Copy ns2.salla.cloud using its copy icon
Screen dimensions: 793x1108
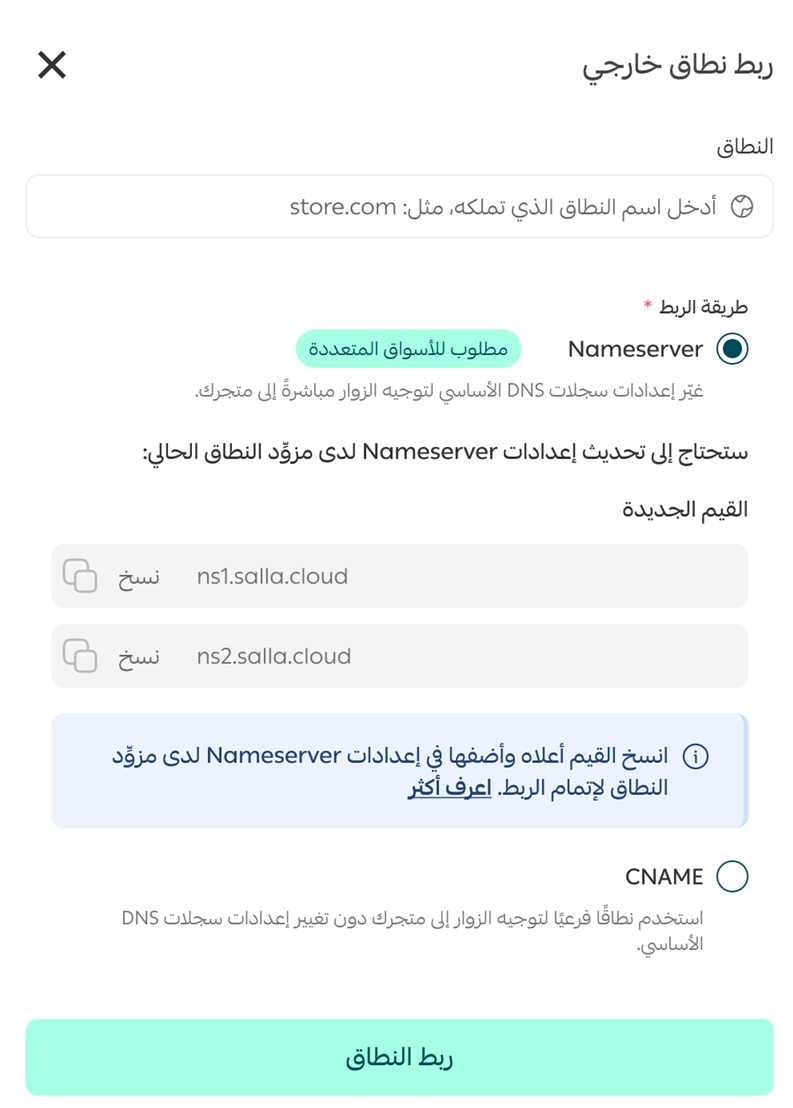[79, 656]
